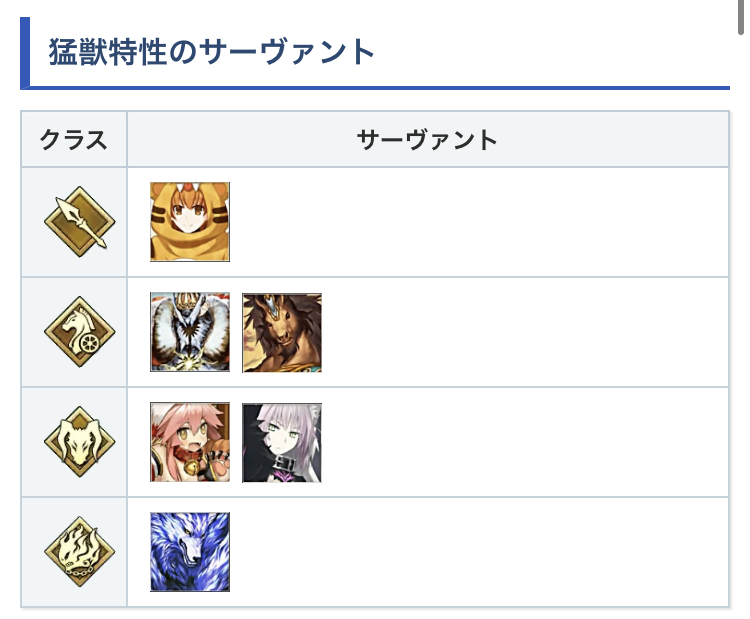Click the Lancer class spear icon
This screenshot has width=750, height=619.
point(74,222)
